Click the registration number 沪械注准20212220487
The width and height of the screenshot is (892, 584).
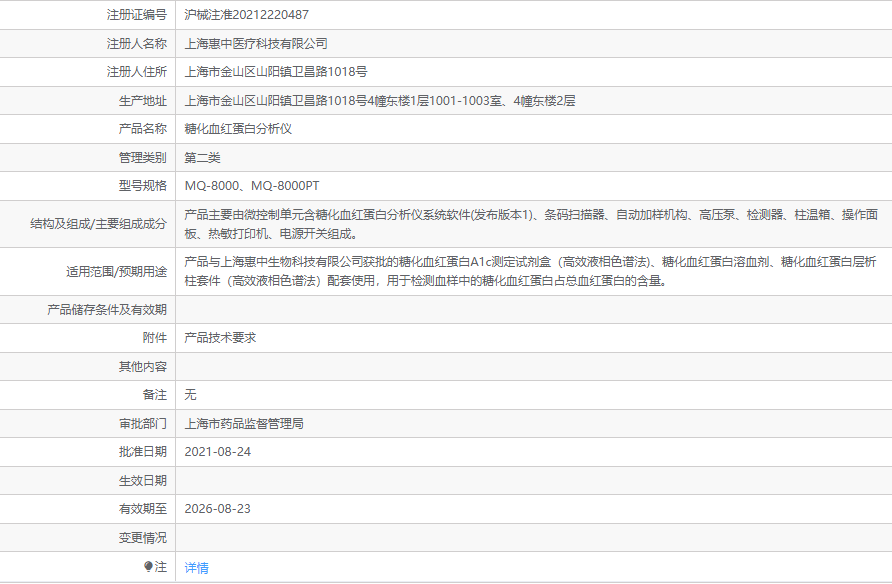pos(247,15)
